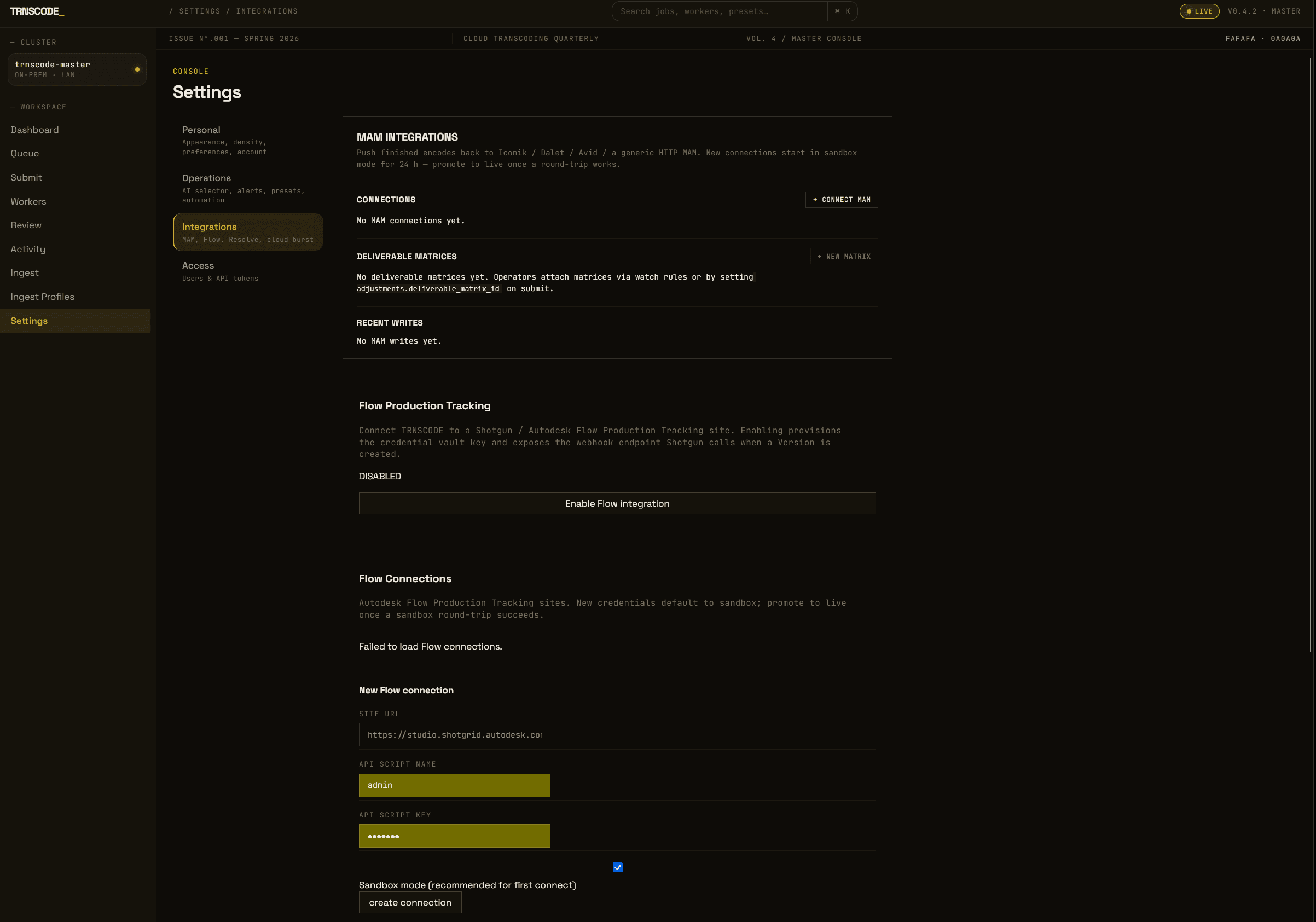The height and width of the screenshot is (922, 1316).
Task: Focus the API Script Name field
Action: click(x=454, y=785)
